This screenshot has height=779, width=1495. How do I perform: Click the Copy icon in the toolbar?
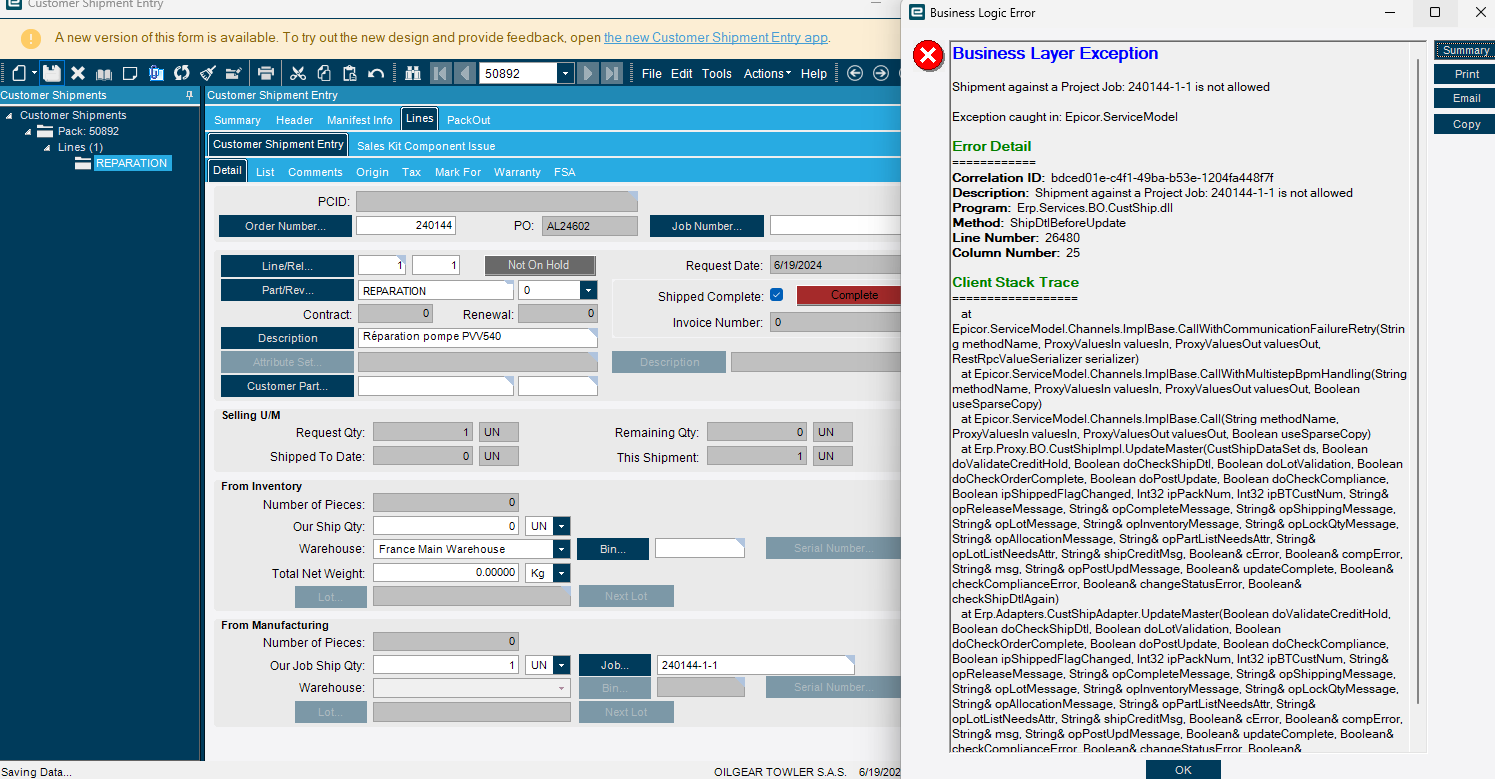point(324,73)
